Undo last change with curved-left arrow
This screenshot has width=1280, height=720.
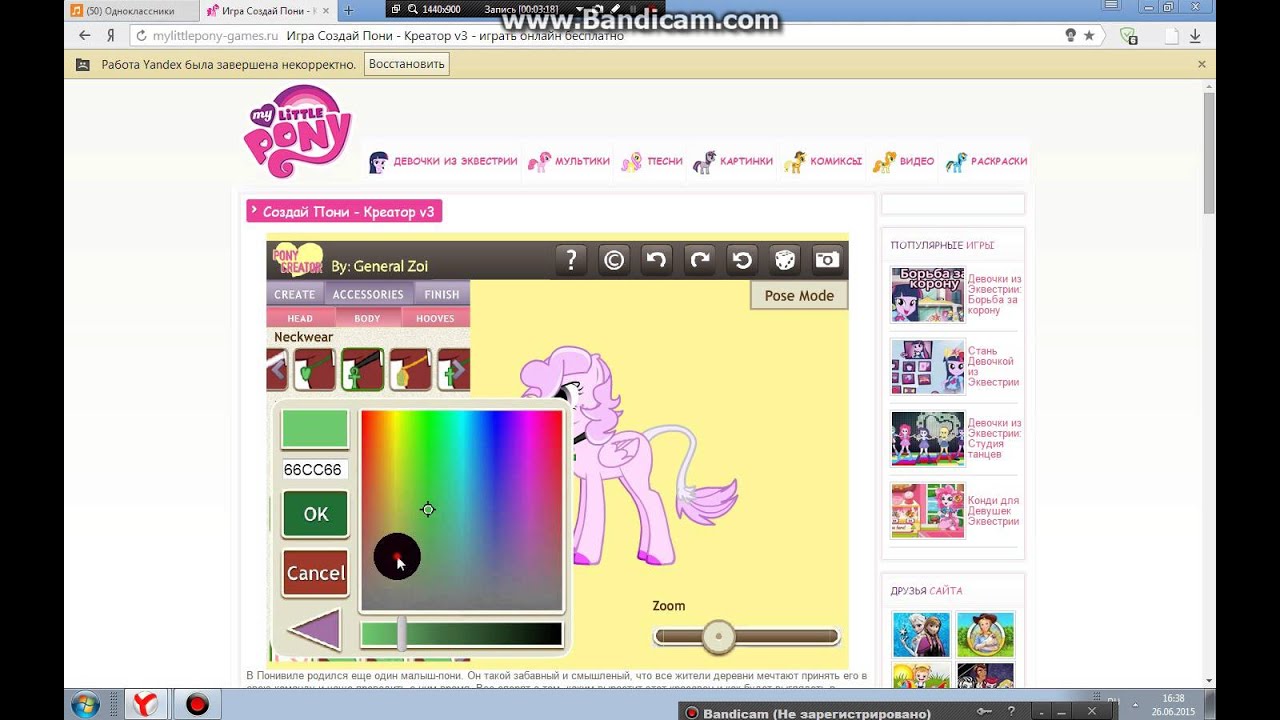click(656, 260)
